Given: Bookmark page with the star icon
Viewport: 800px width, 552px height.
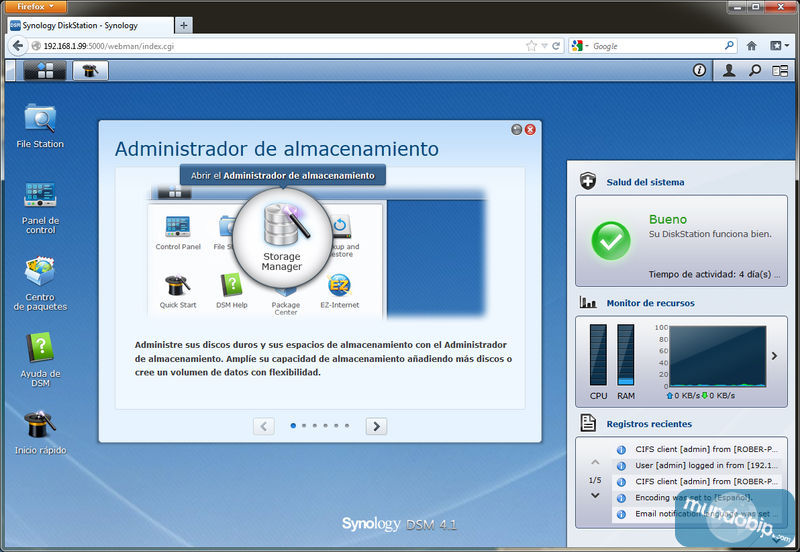Looking at the screenshot, I should (531, 46).
